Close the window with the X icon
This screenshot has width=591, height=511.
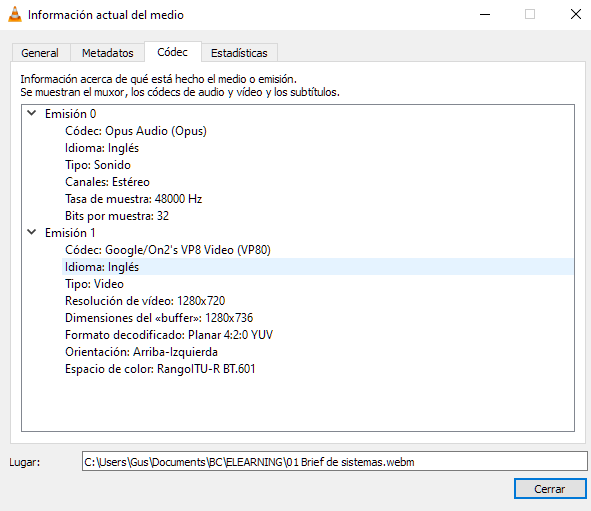click(576, 15)
